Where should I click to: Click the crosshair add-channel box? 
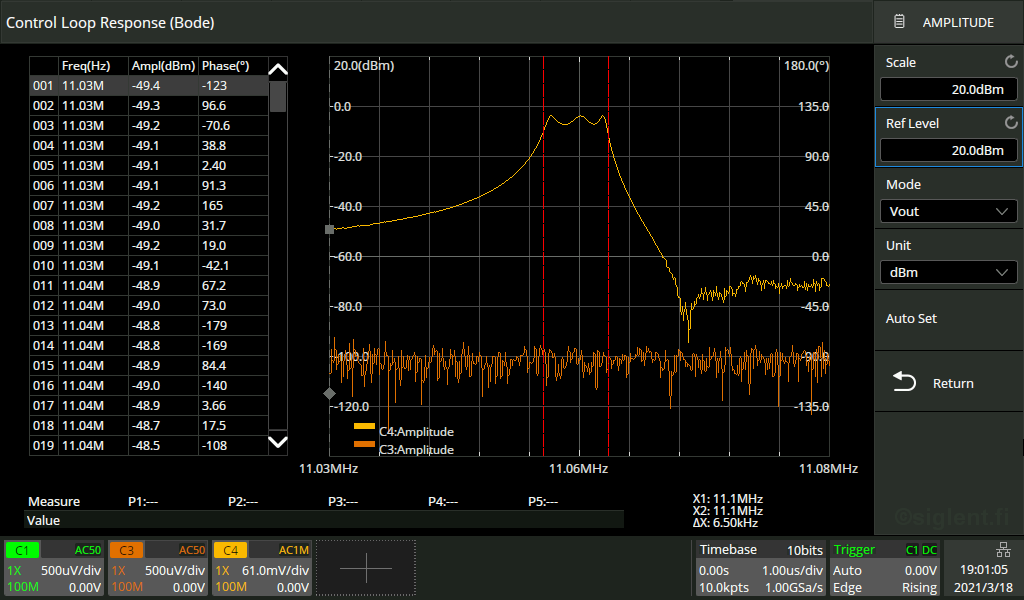point(366,567)
